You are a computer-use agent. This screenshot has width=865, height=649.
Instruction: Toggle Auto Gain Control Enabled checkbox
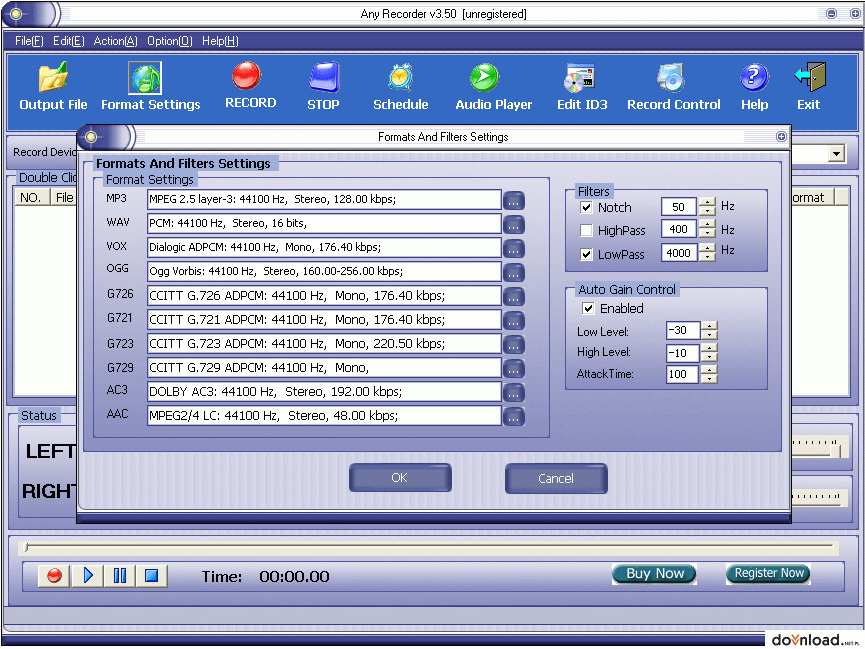589,308
